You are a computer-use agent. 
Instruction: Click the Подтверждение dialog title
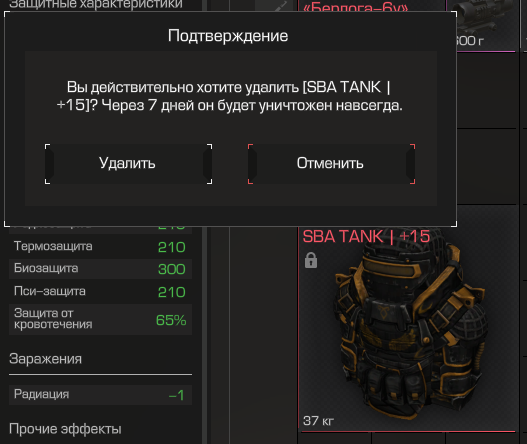(228, 36)
